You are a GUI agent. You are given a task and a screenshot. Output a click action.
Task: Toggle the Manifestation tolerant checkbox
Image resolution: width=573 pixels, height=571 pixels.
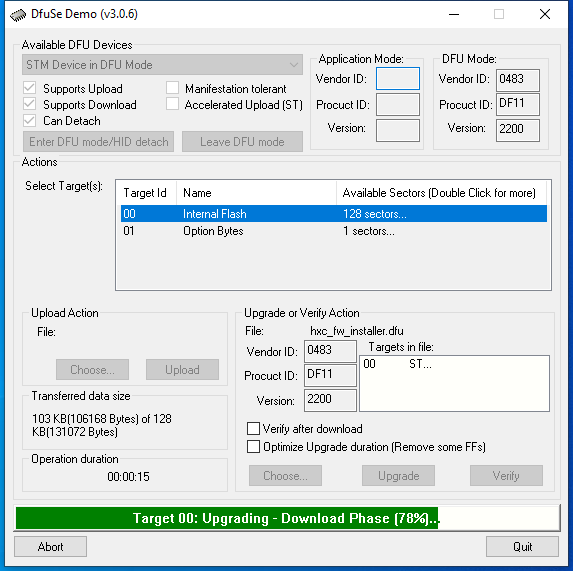click(x=172, y=88)
